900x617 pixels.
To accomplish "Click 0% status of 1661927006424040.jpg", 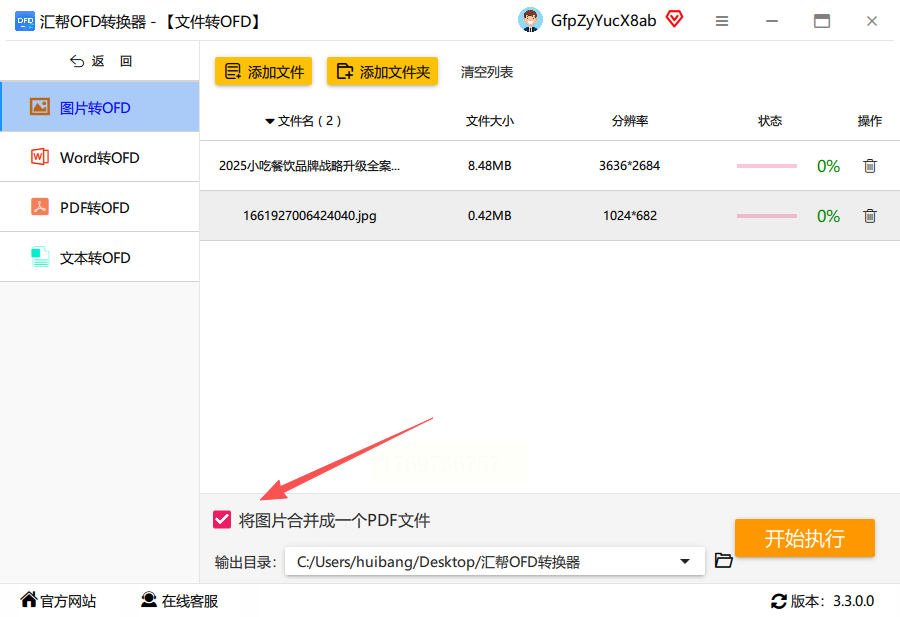I will point(828,216).
